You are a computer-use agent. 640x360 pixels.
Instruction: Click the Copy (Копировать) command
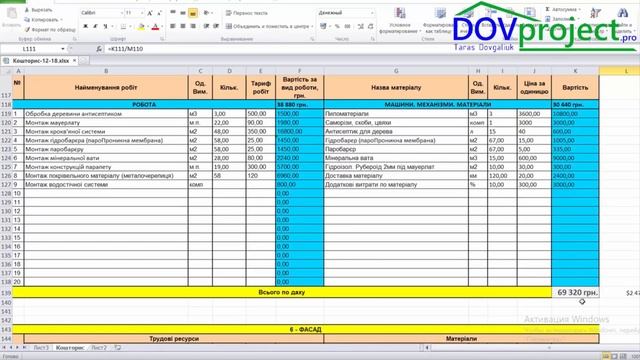point(42,20)
